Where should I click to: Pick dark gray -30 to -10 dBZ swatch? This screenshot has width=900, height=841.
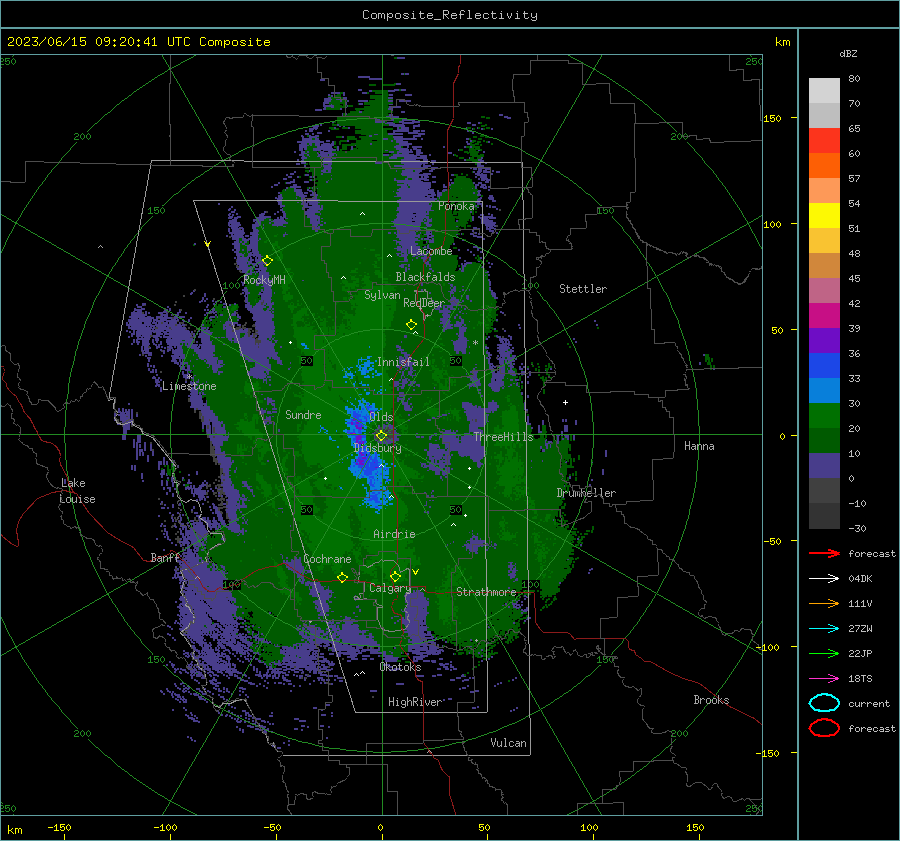(x=824, y=516)
